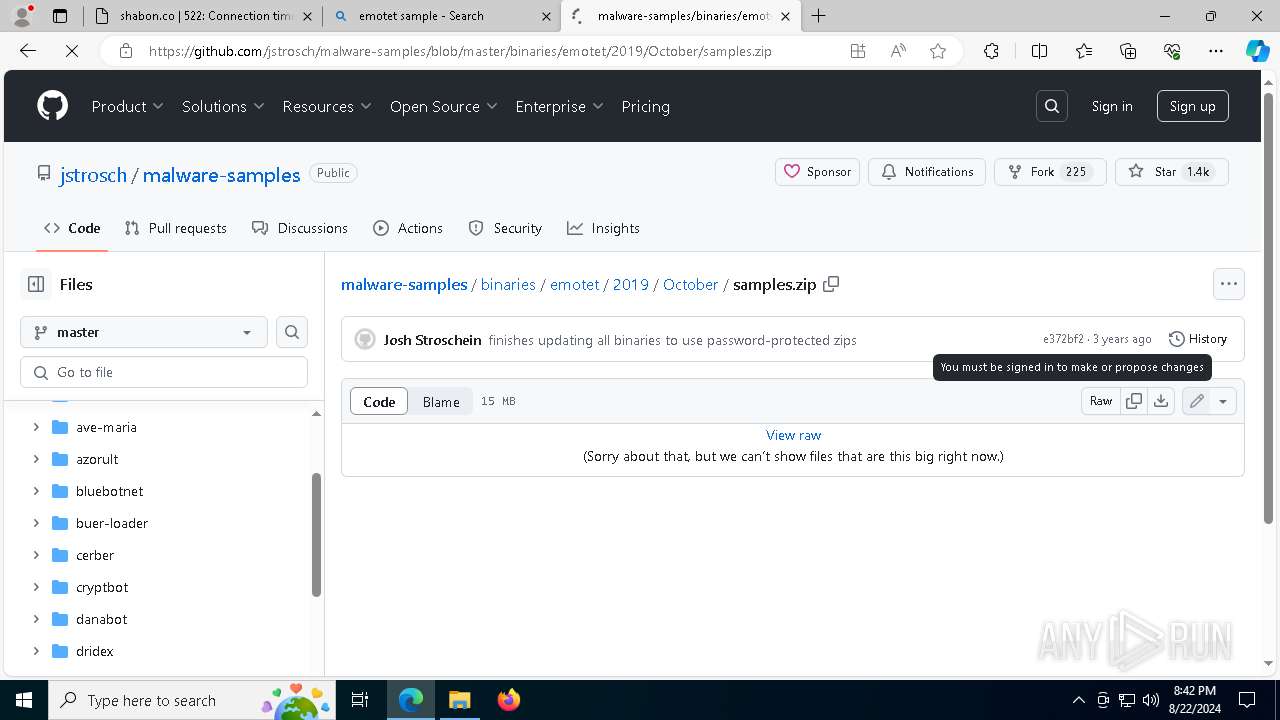Viewport: 1280px width, 720px height.
Task: Download raw file icon
Action: (1160, 401)
